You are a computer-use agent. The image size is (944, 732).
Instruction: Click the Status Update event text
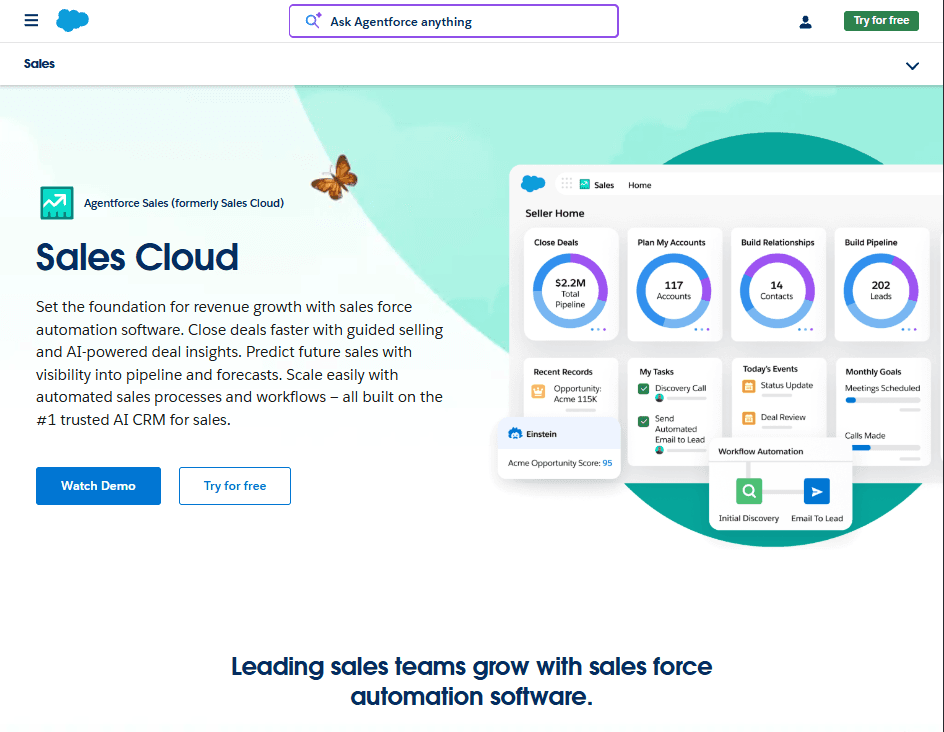tap(786, 385)
